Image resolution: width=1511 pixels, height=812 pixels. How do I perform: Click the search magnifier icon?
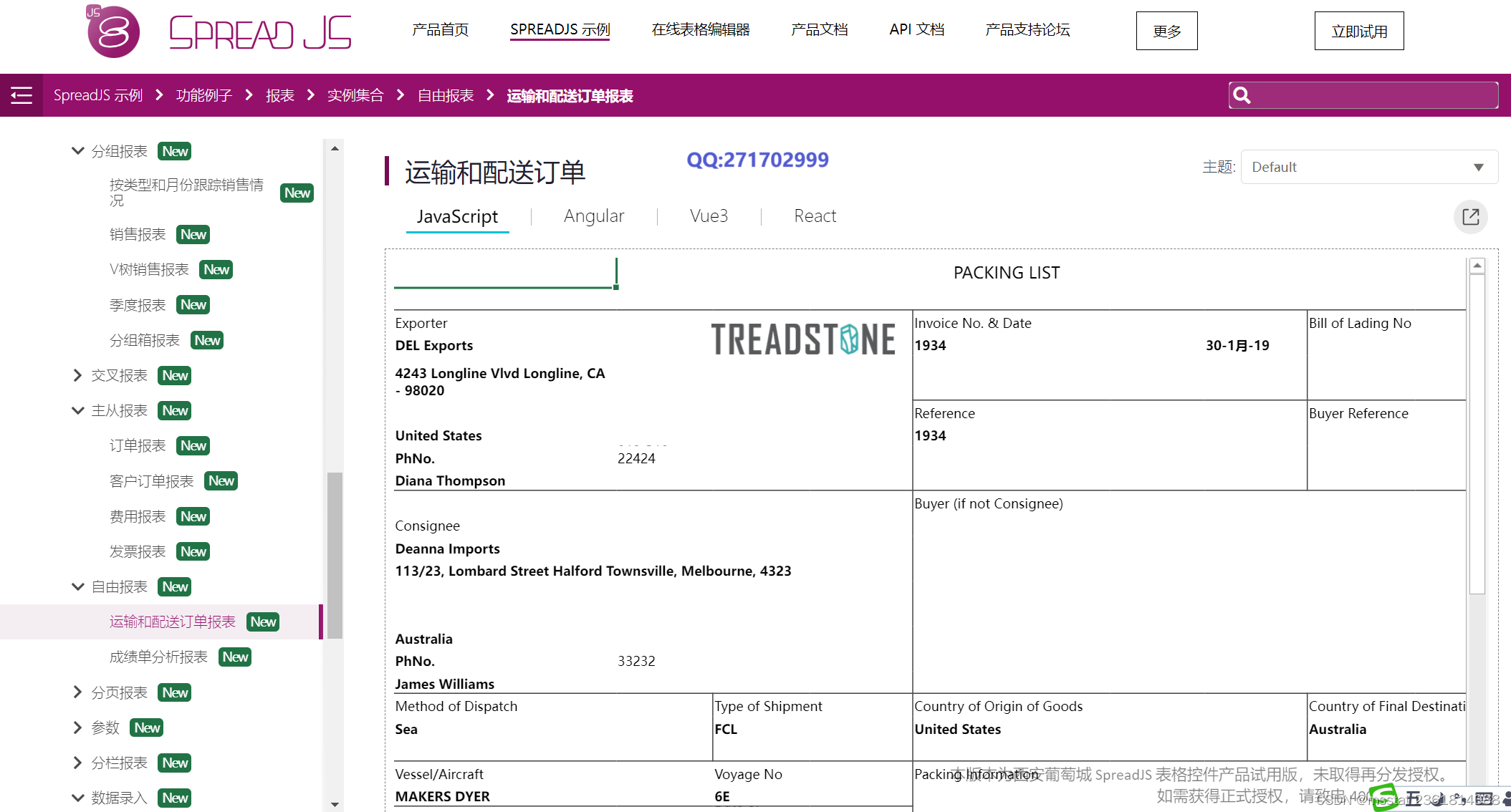point(1242,95)
